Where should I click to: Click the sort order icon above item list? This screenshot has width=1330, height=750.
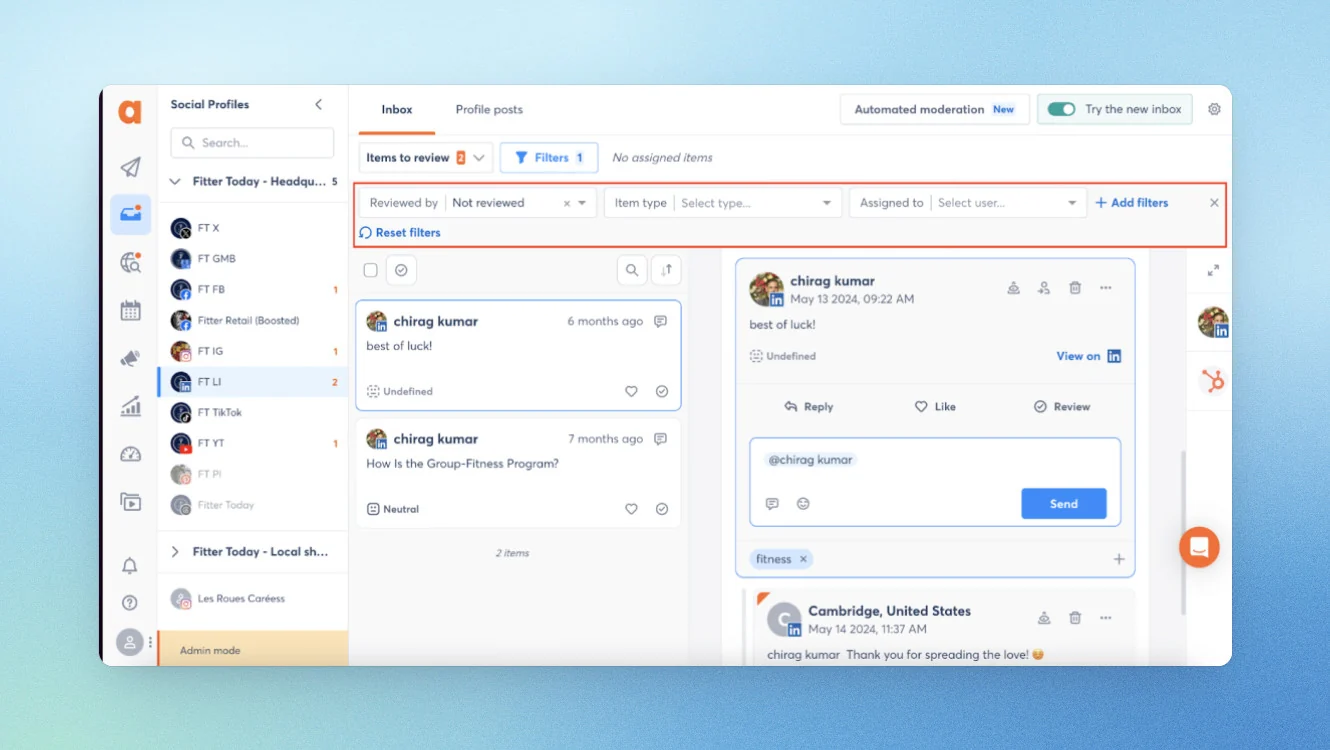pos(666,270)
